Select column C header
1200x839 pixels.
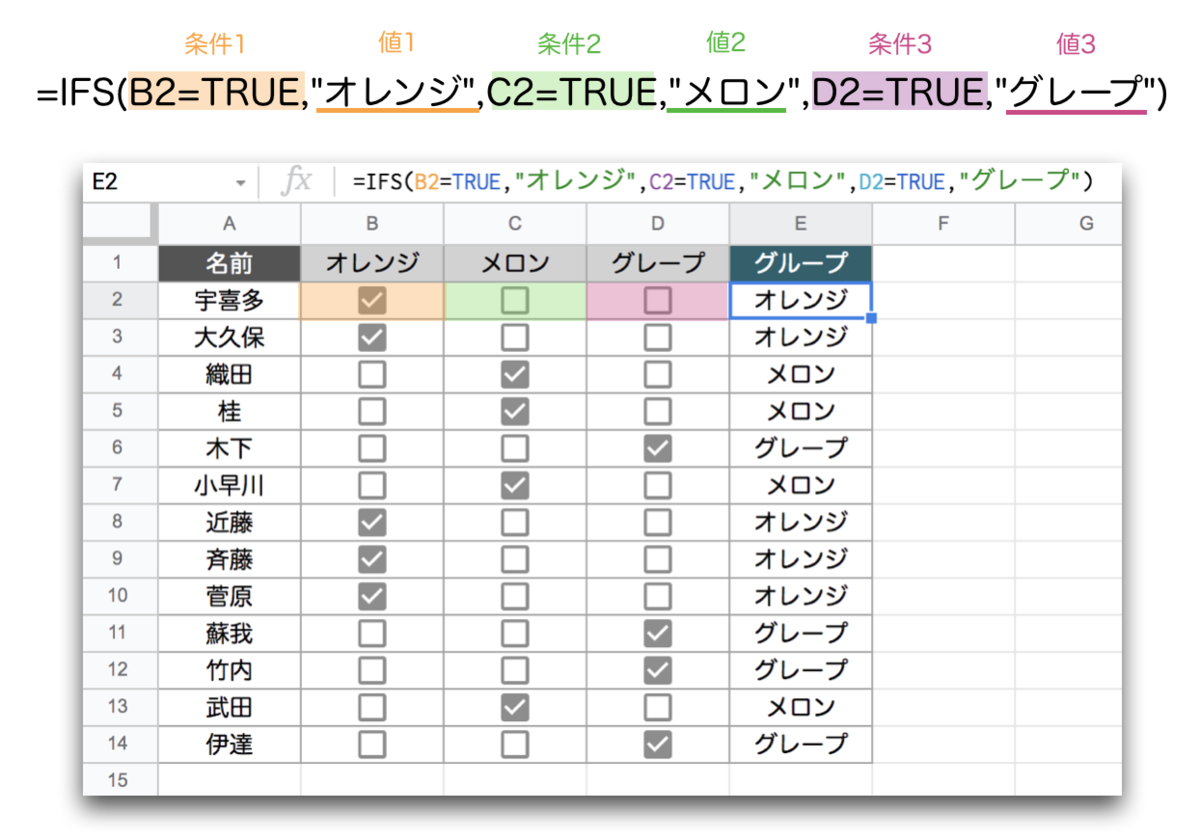coord(515,223)
